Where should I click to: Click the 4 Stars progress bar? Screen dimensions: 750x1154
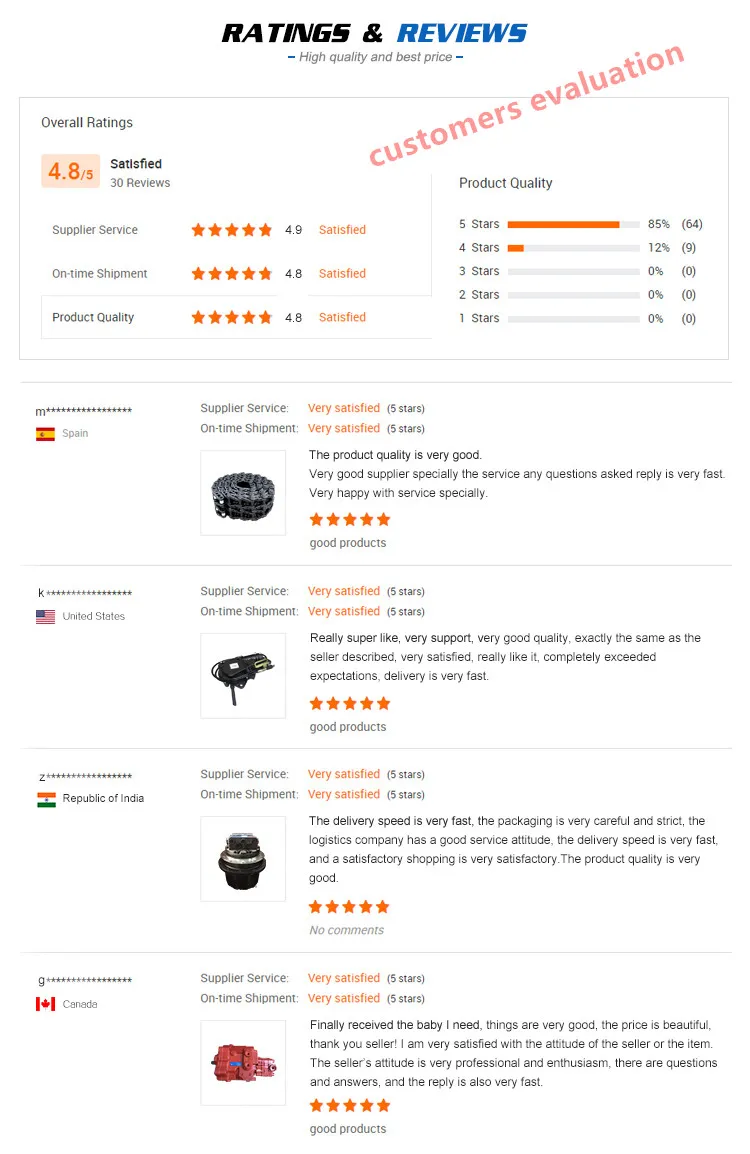coord(573,248)
